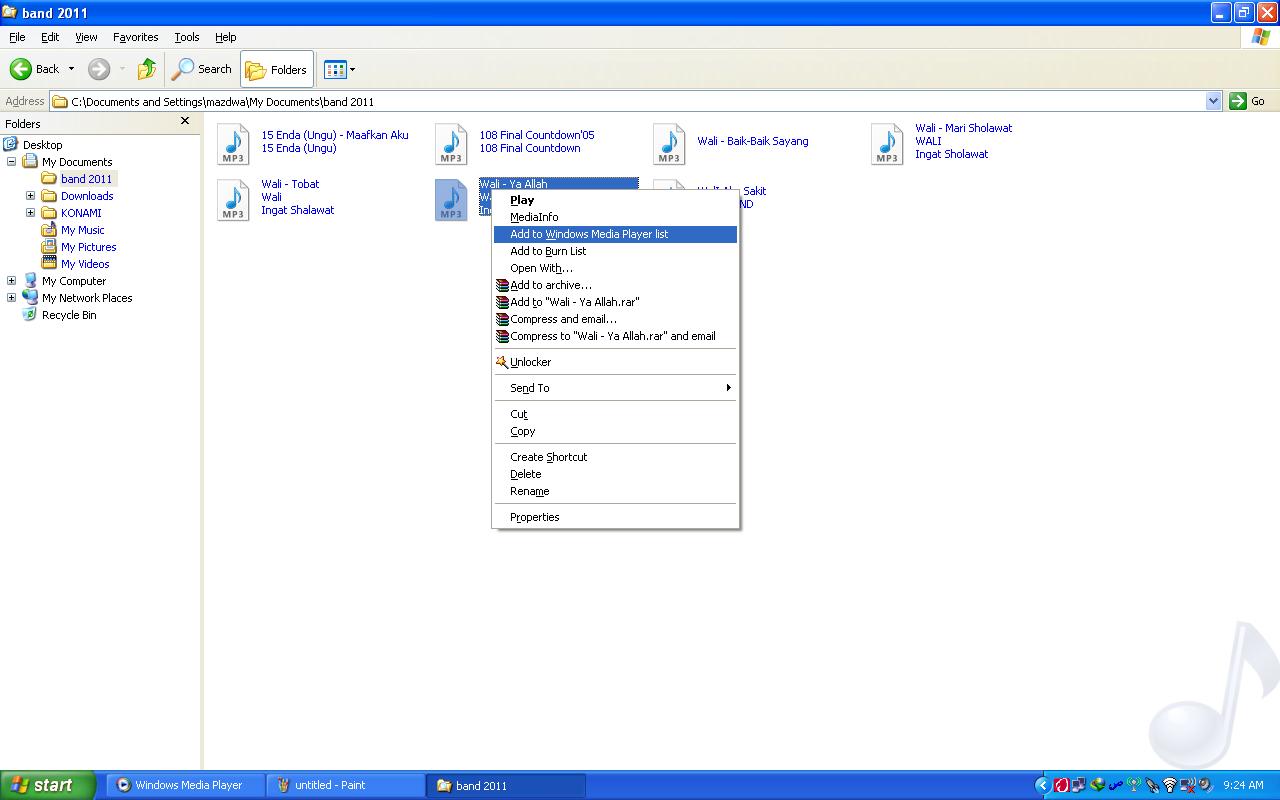
Task: Choose Play in the context menu
Action: point(615,200)
